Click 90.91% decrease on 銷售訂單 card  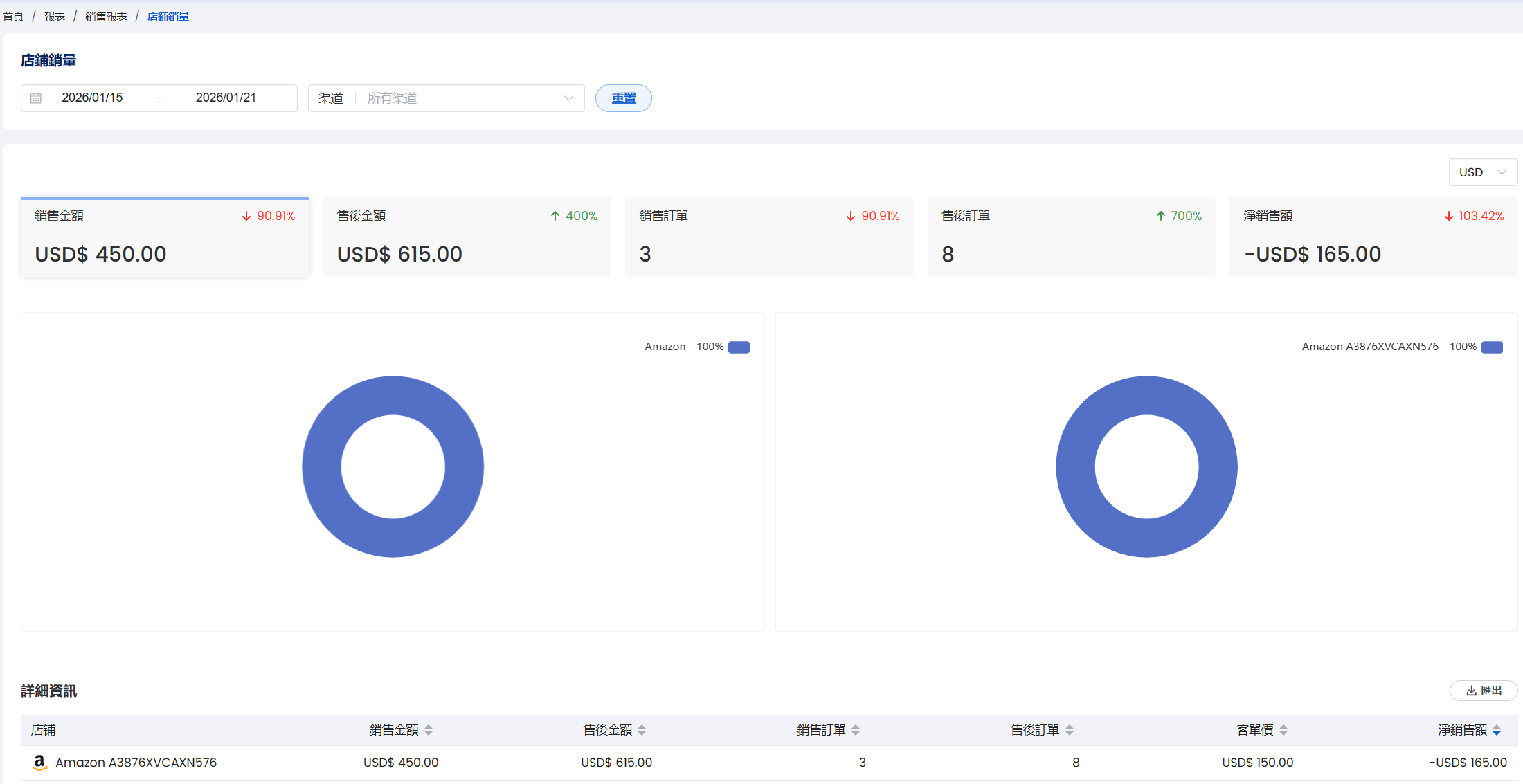point(872,216)
